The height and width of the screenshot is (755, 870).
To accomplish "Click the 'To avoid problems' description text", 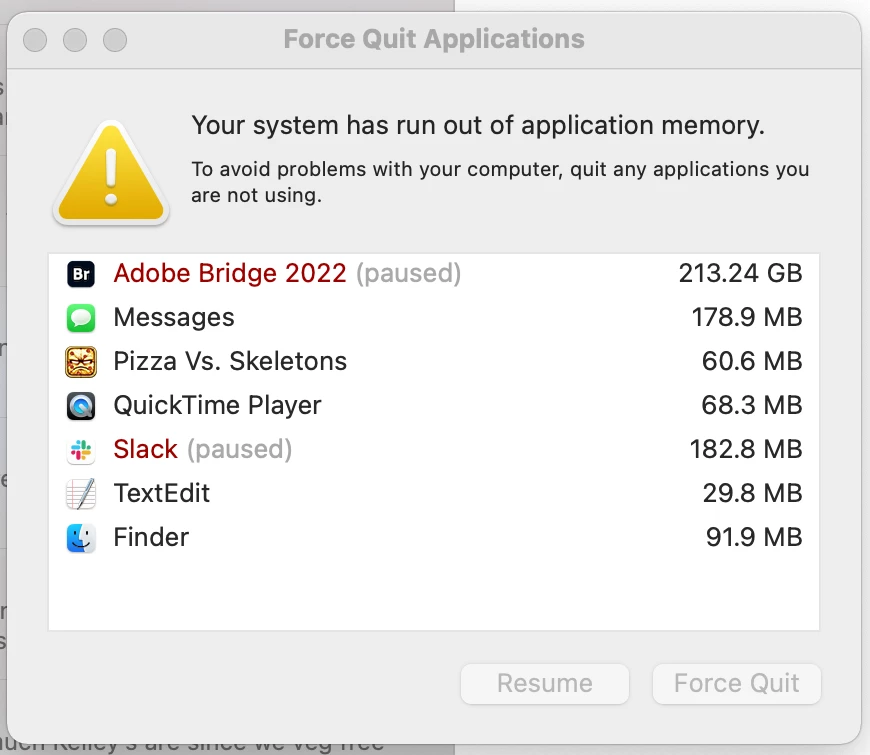I will pos(500,182).
